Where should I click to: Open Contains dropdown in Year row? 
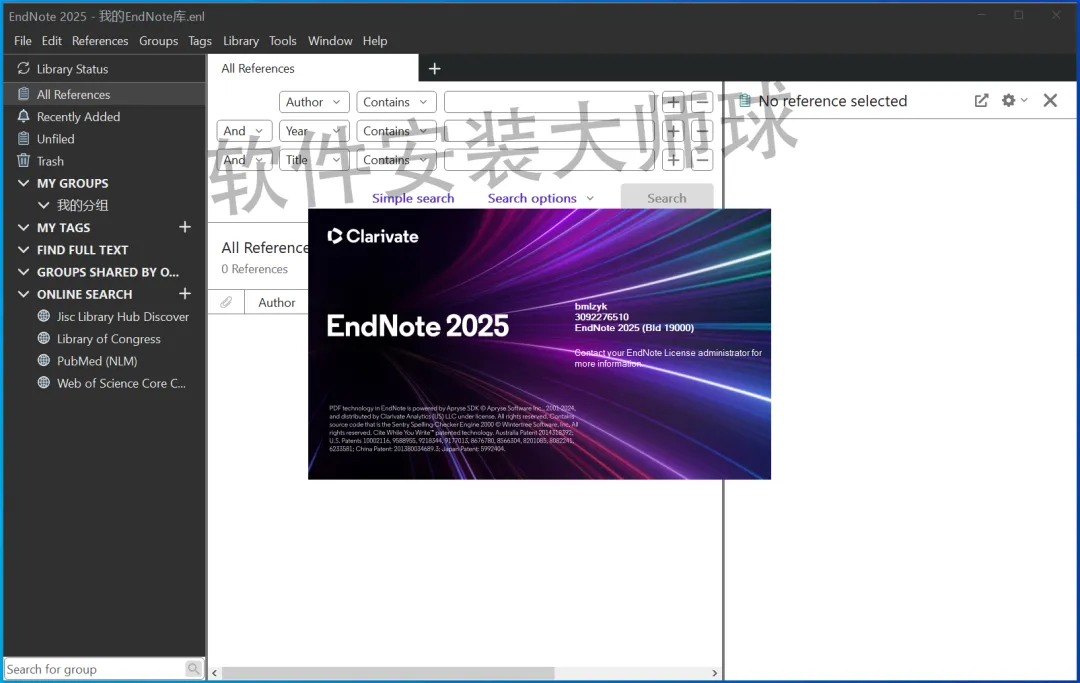[x=396, y=131]
